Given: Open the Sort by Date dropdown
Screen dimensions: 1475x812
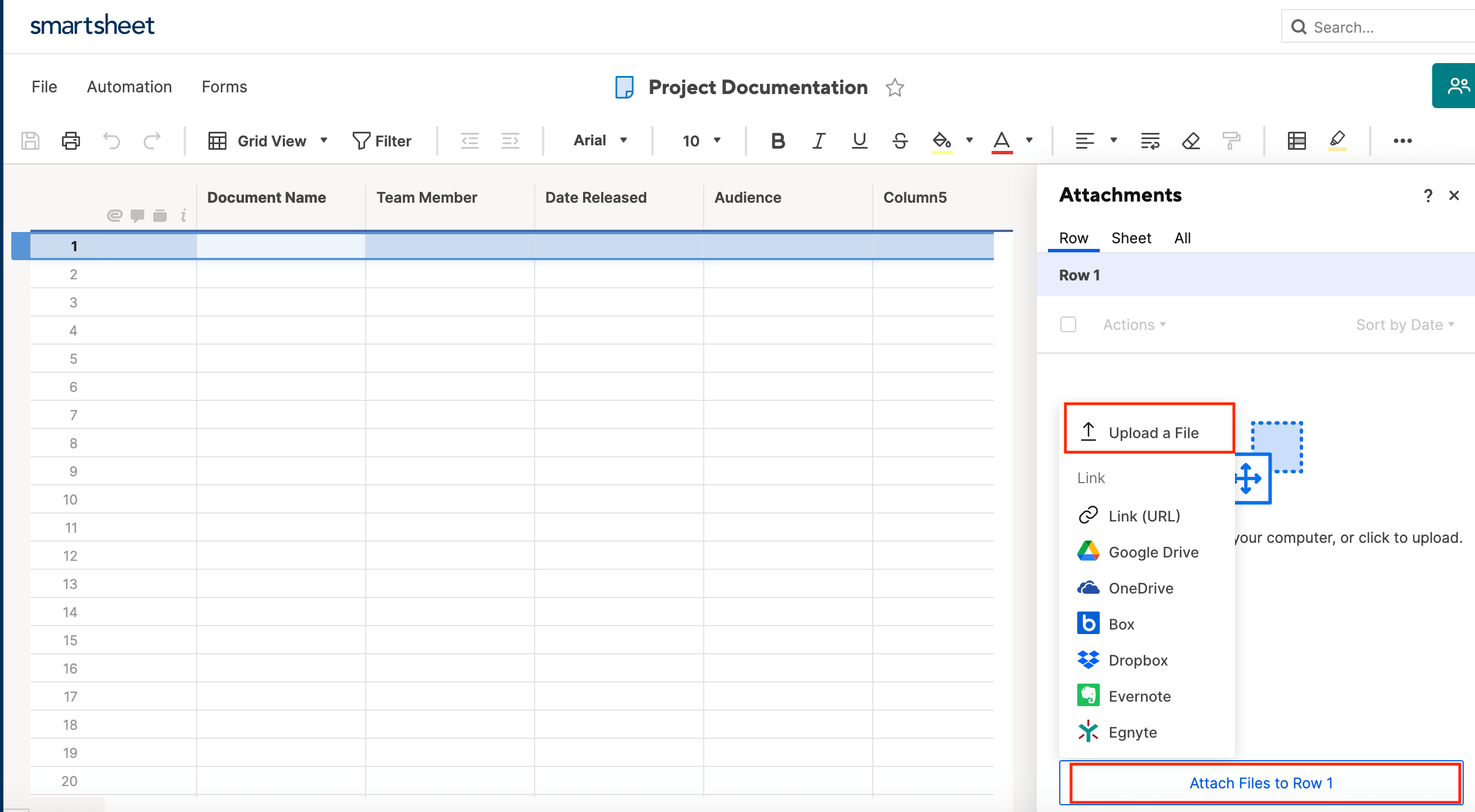Looking at the screenshot, I should tap(1405, 324).
